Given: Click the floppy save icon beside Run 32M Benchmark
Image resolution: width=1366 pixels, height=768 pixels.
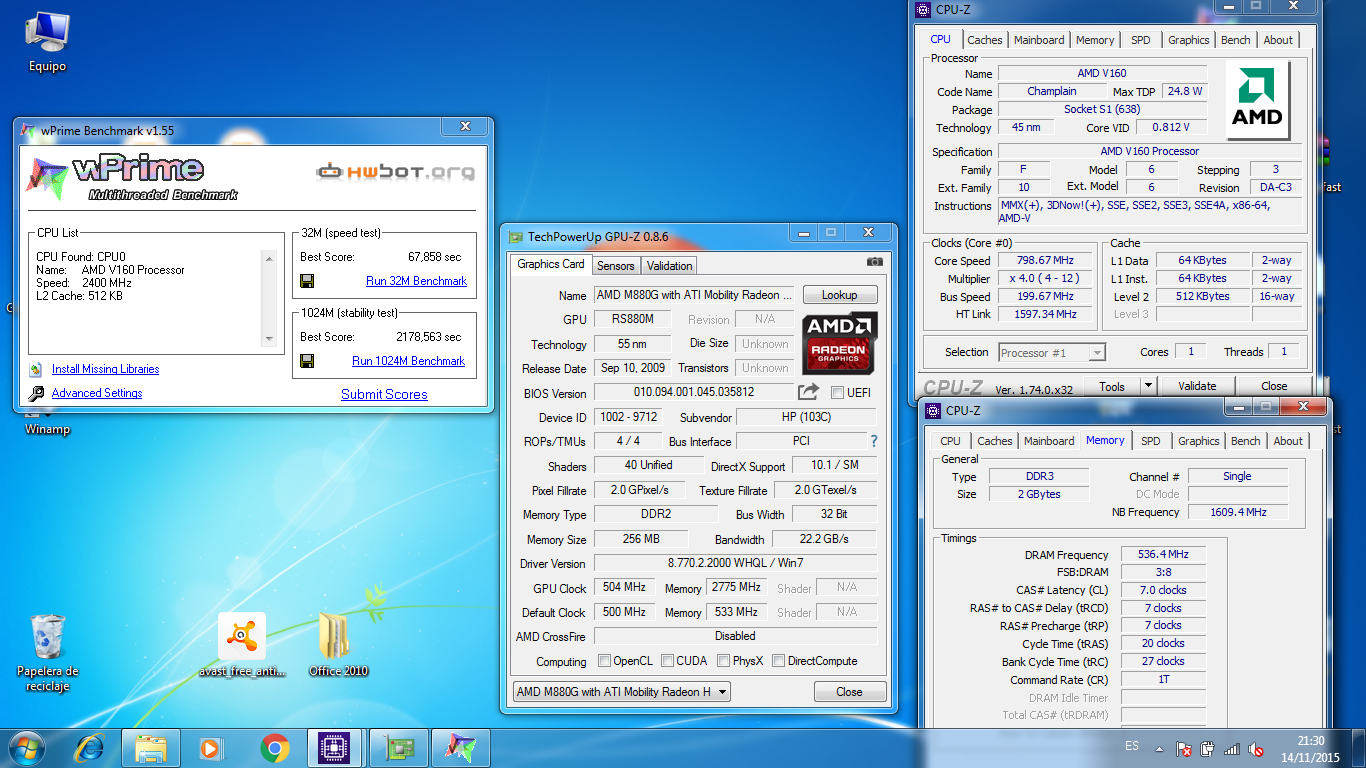Looking at the screenshot, I should pos(308,281).
